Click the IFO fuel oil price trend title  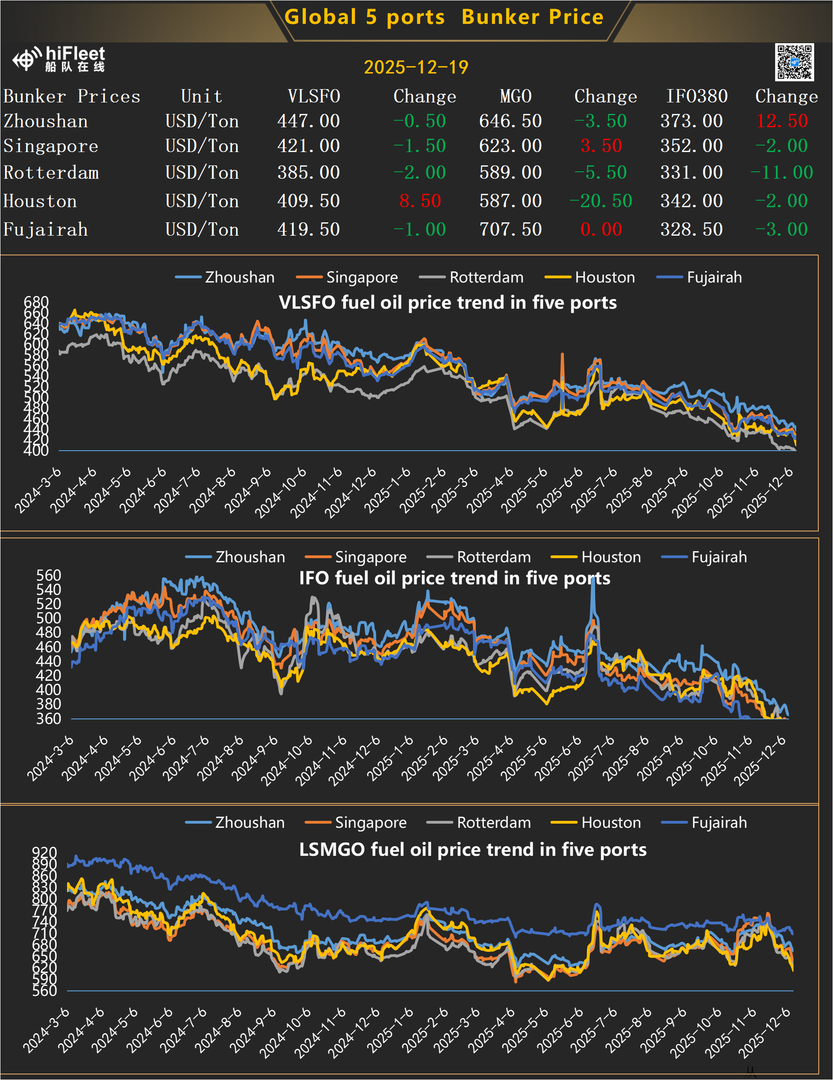pyautogui.click(x=454, y=579)
